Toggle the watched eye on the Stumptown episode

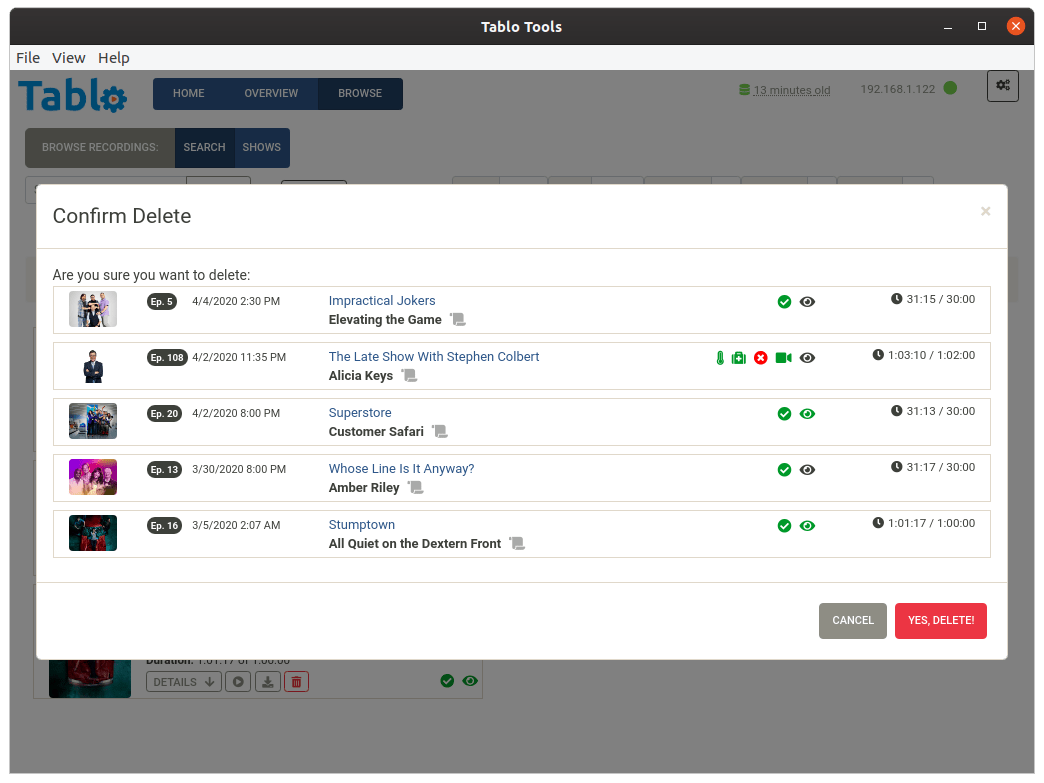tap(807, 525)
